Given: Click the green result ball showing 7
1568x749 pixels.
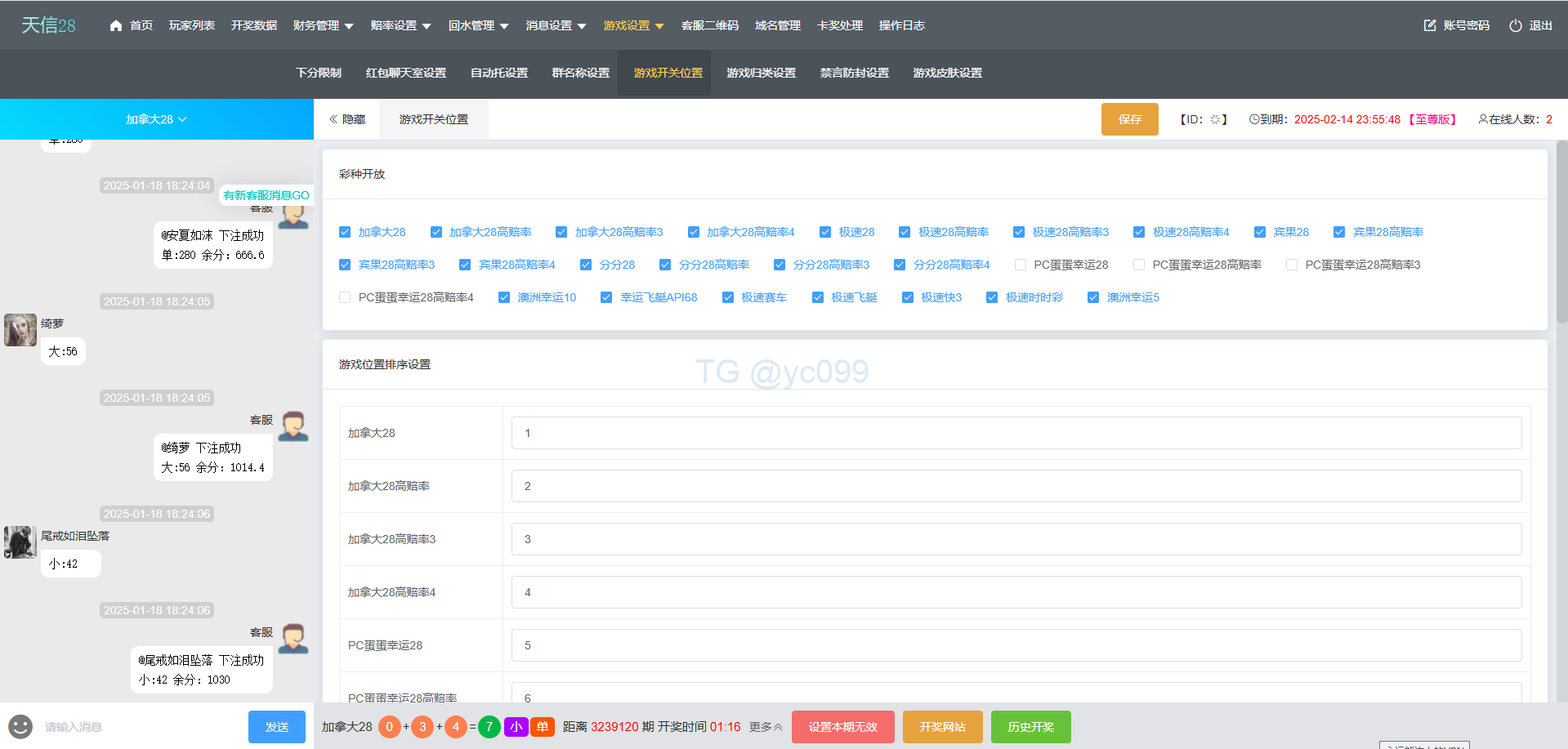Looking at the screenshot, I should 489,726.
